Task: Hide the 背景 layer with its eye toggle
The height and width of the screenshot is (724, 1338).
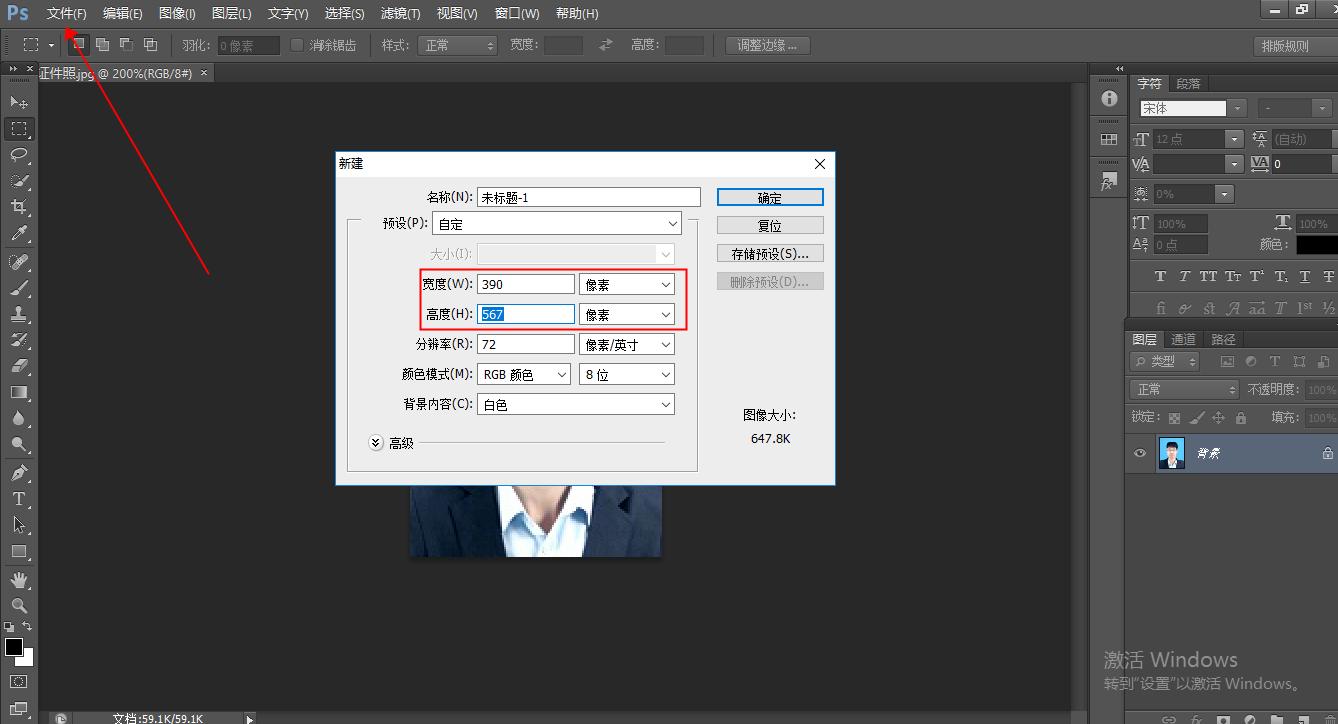Action: [x=1139, y=453]
